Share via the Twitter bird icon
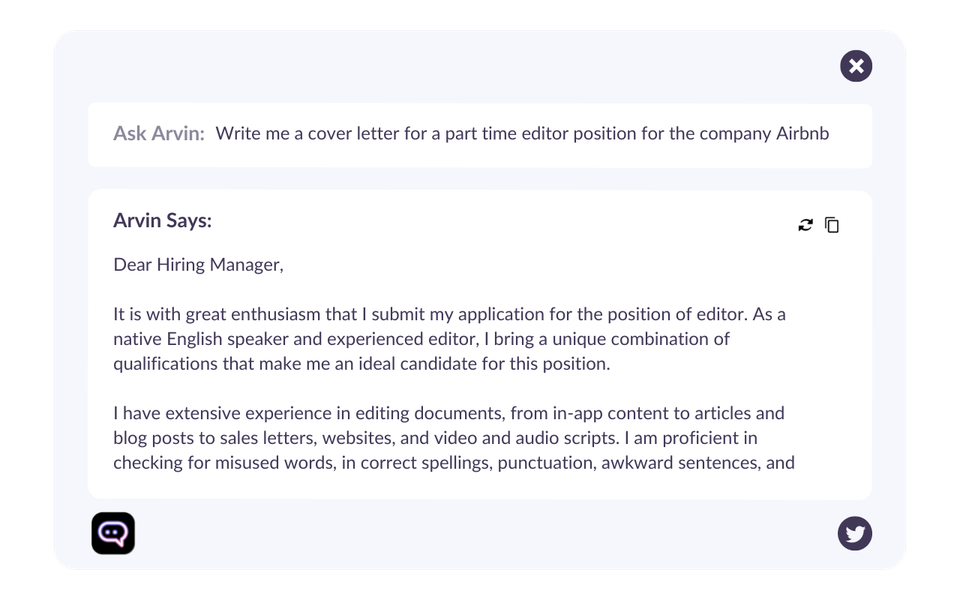Viewport: 960px width, 600px height. click(855, 533)
